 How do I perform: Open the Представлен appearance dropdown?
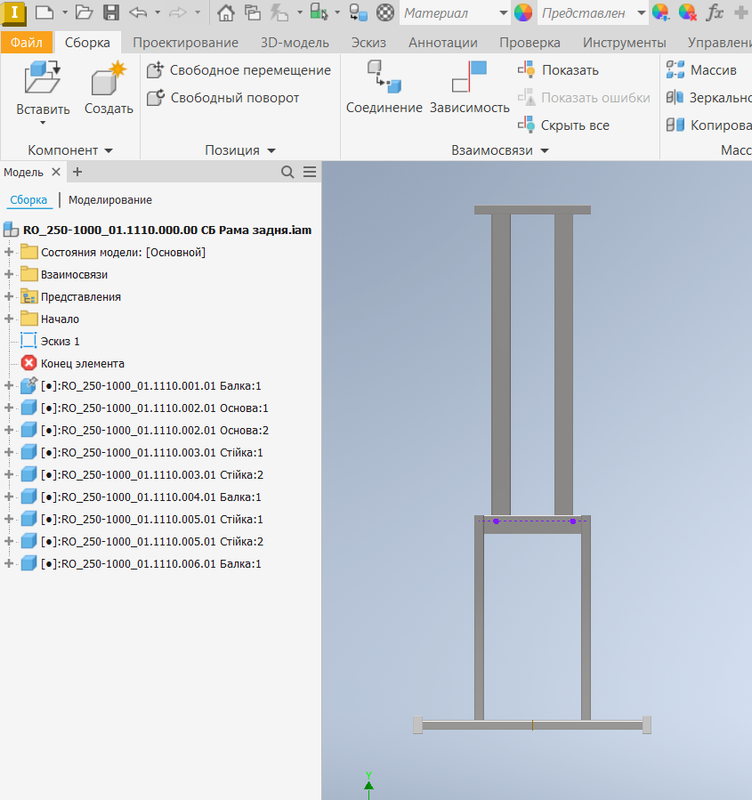tap(641, 13)
